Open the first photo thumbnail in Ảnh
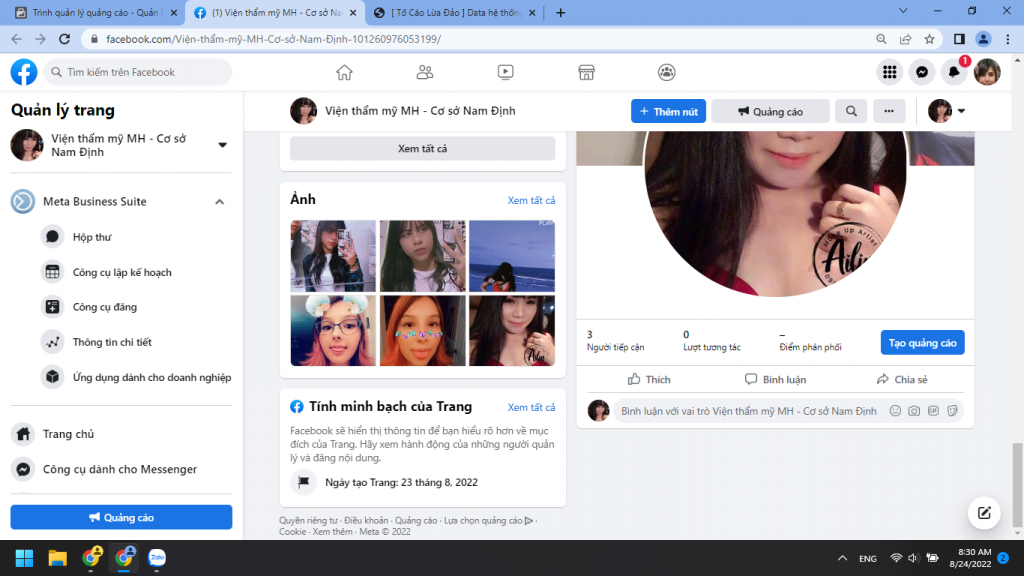The height and width of the screenshot is (576, 1024). click(x=333, y=255)
